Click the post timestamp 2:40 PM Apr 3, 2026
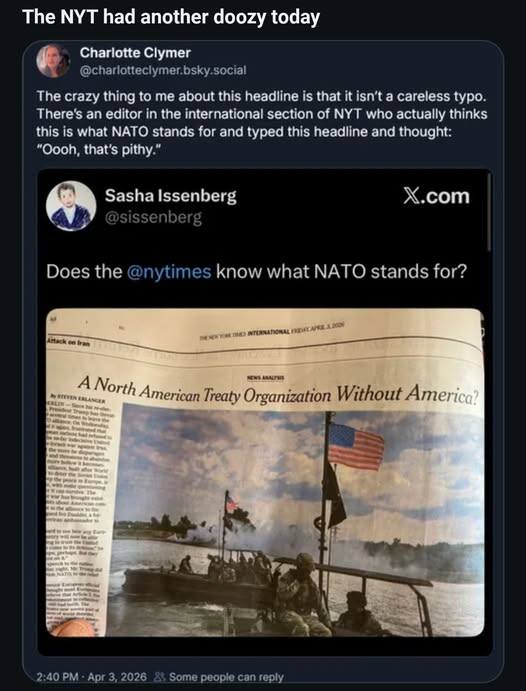This screenshot has height=691, width=526. (92, 677)
